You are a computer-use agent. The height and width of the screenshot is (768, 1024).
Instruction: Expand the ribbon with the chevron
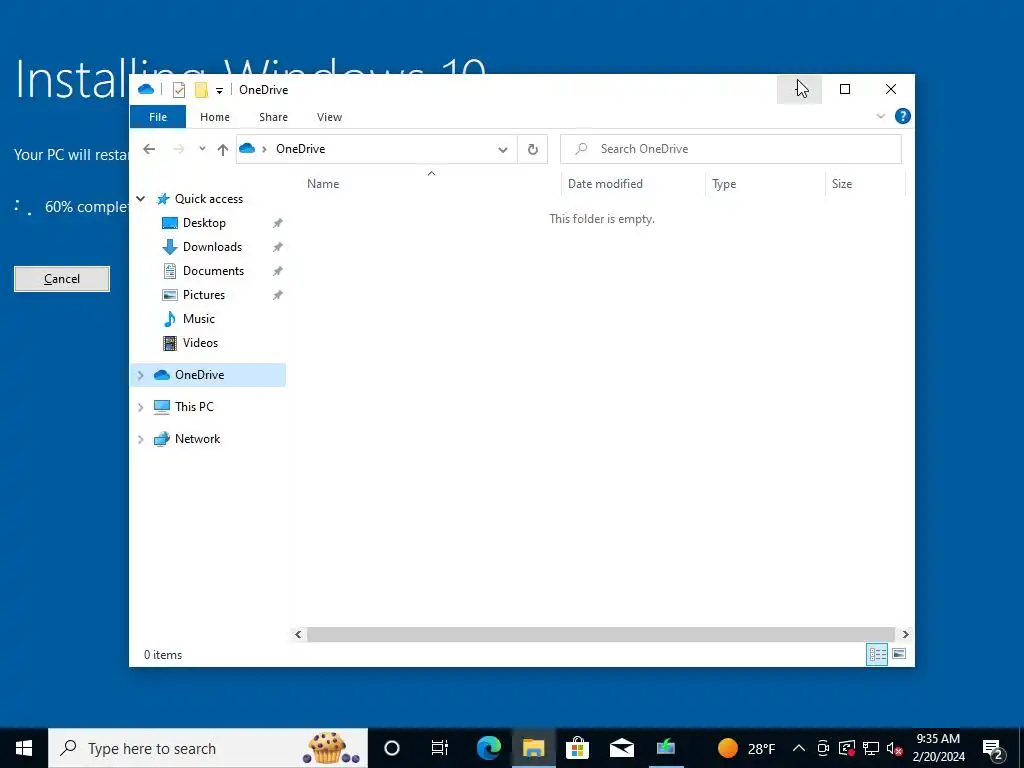[880, 116]
